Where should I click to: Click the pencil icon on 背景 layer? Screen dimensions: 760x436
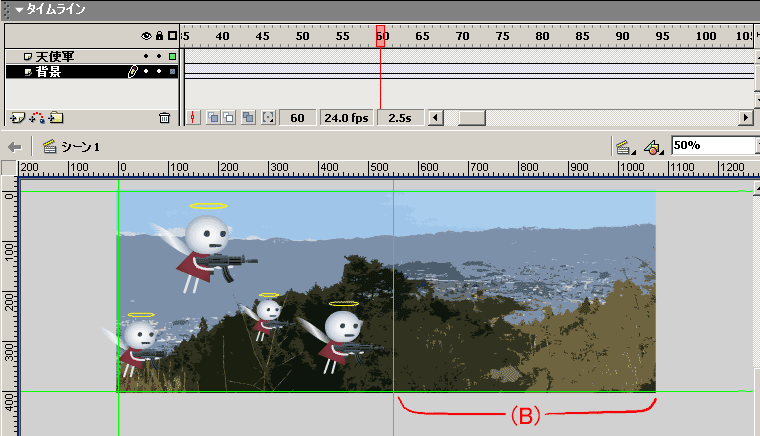click(x=132, y=72)
